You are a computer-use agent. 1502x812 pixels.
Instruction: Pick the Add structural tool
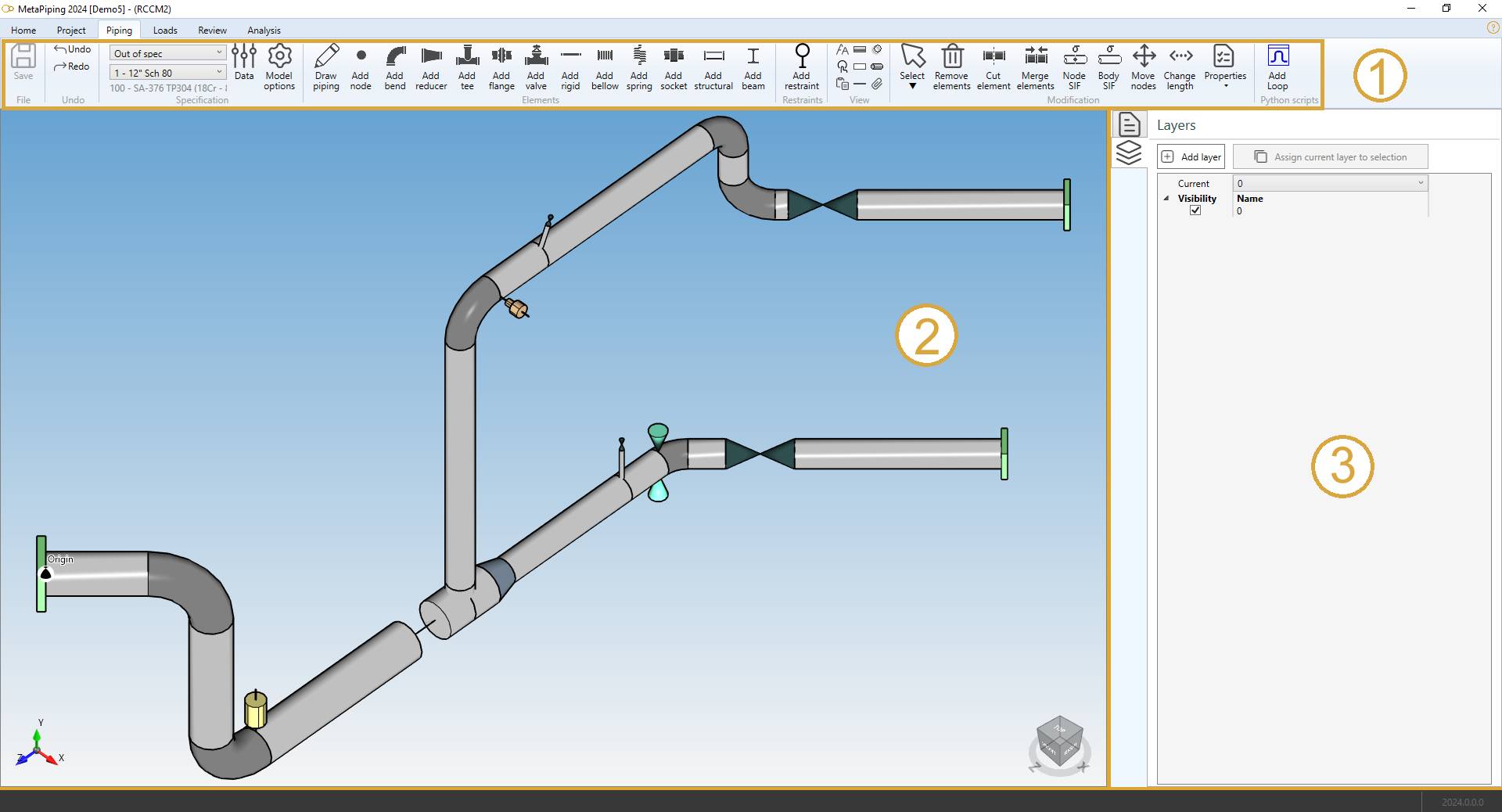click(x=713, y=67)
